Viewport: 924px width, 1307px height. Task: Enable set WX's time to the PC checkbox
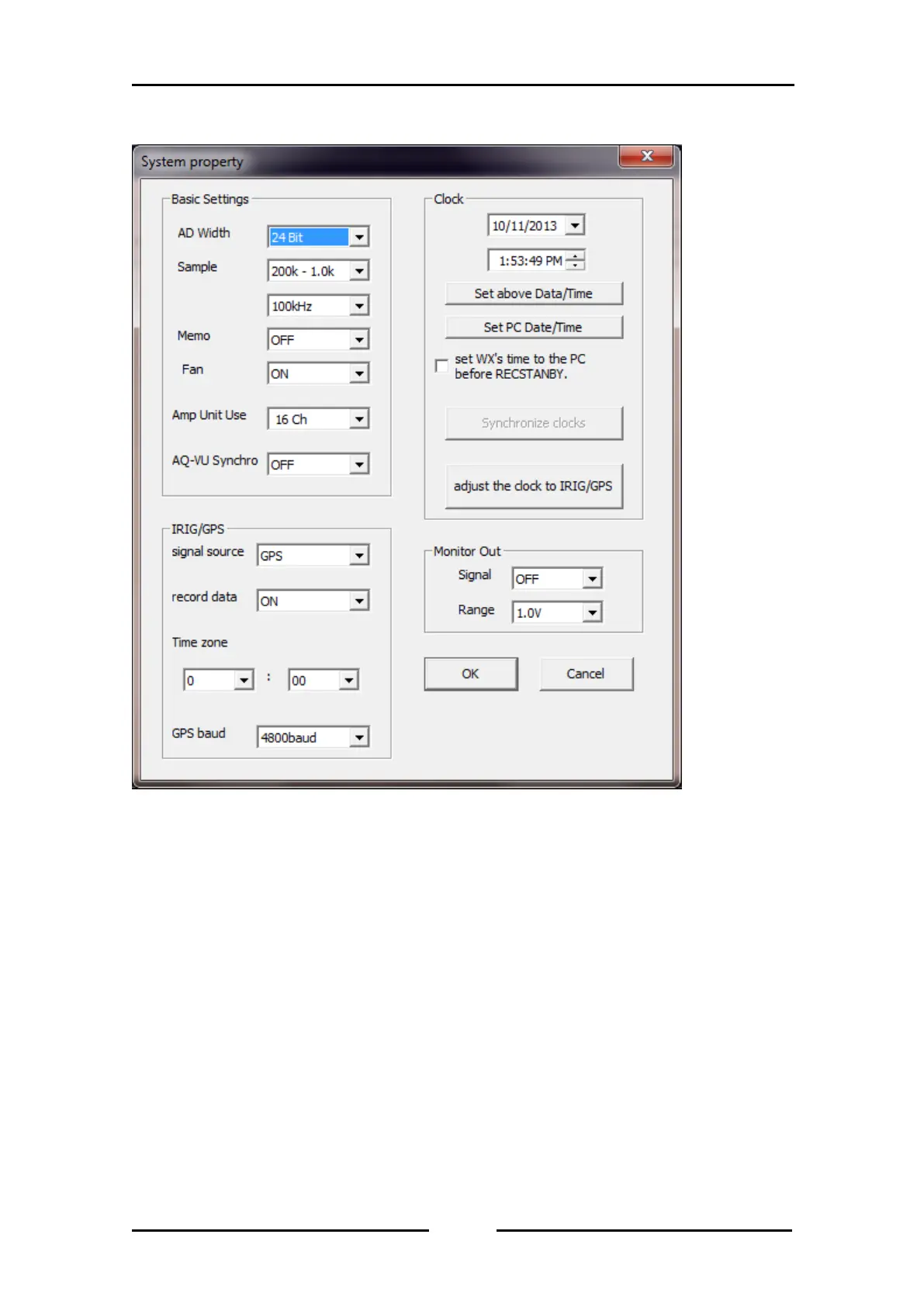[441, 366]
